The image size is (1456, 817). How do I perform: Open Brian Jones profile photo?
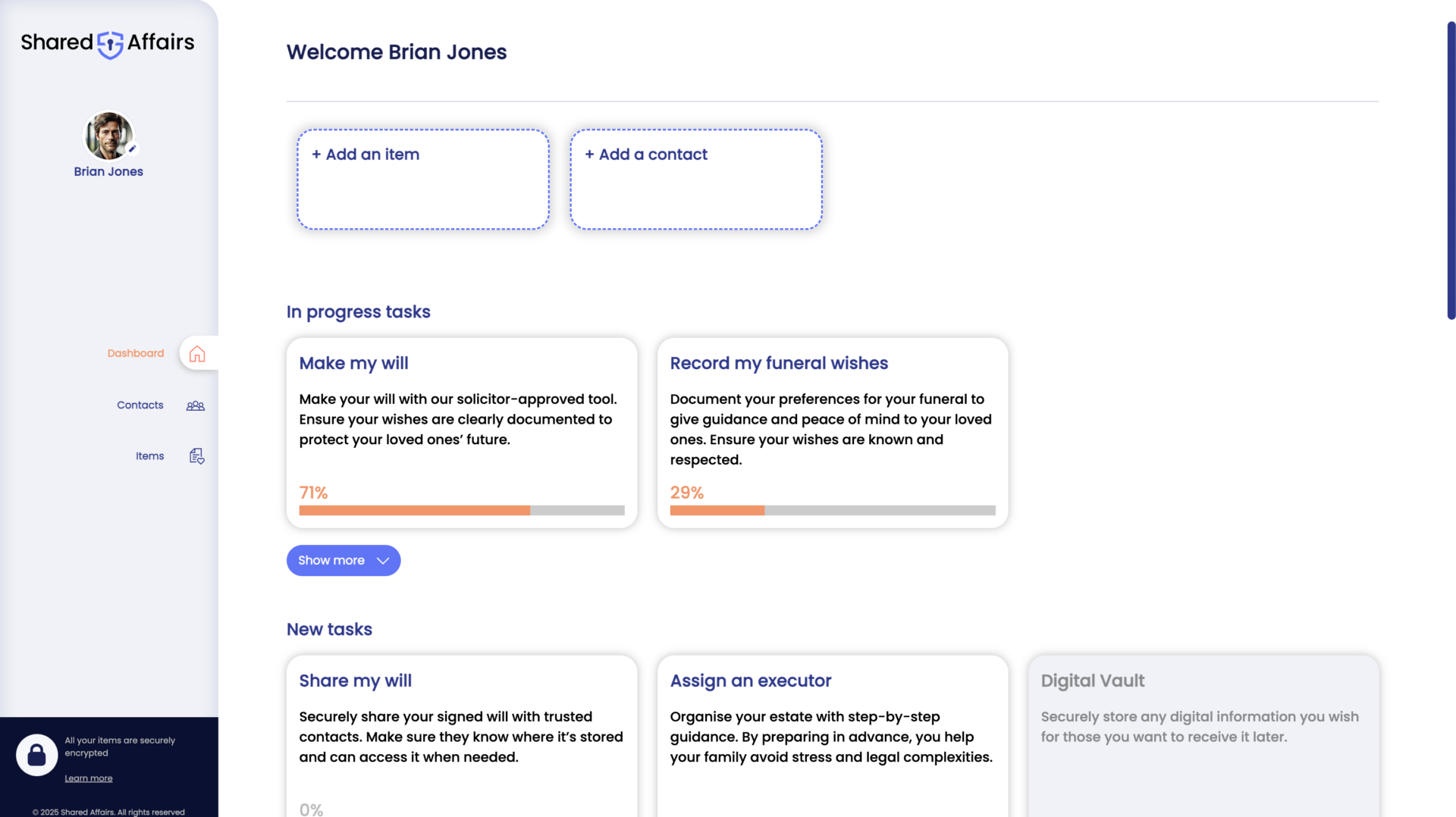coord(108,136)
